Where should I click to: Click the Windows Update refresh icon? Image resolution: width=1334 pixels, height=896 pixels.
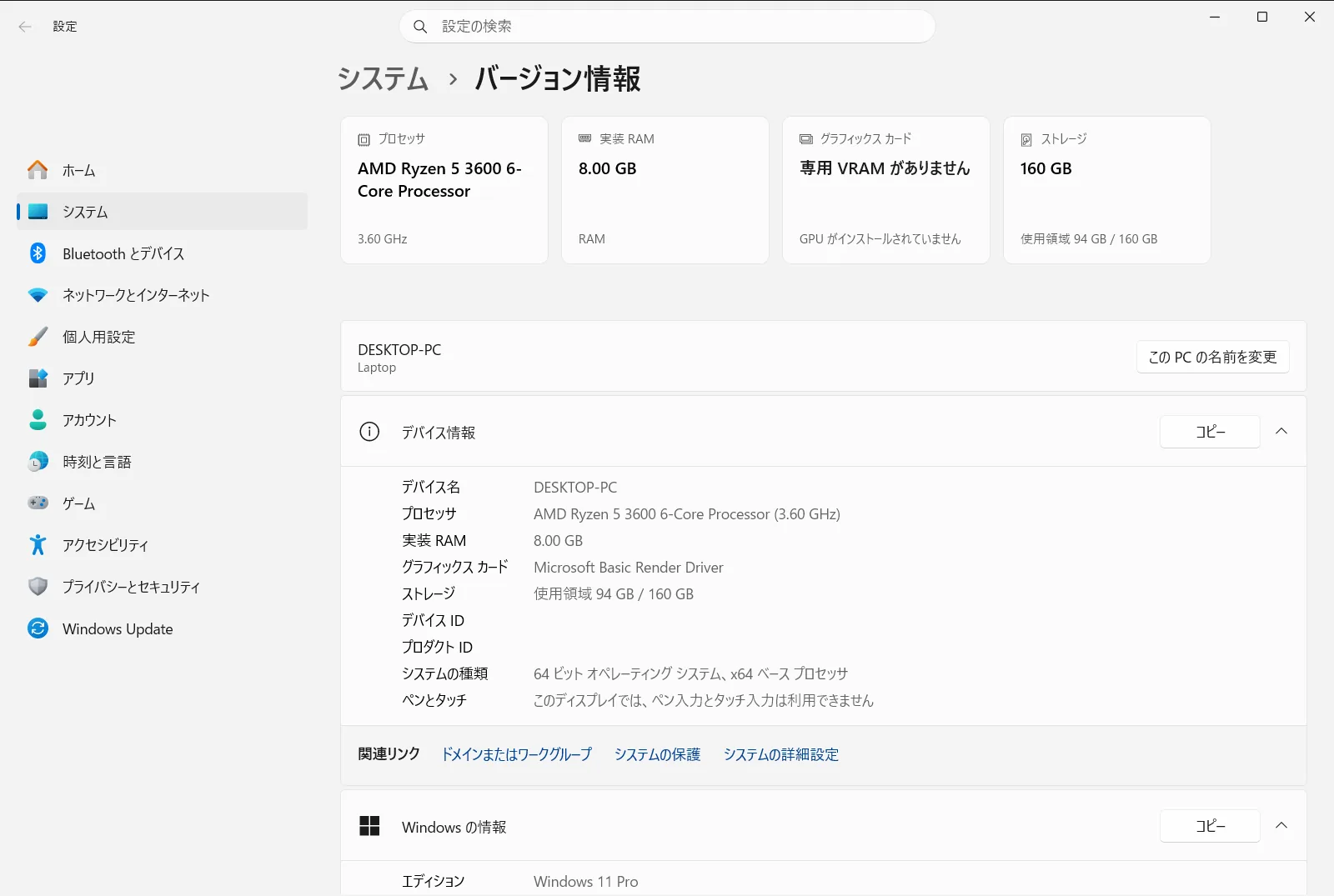click(x=38, y=628)
